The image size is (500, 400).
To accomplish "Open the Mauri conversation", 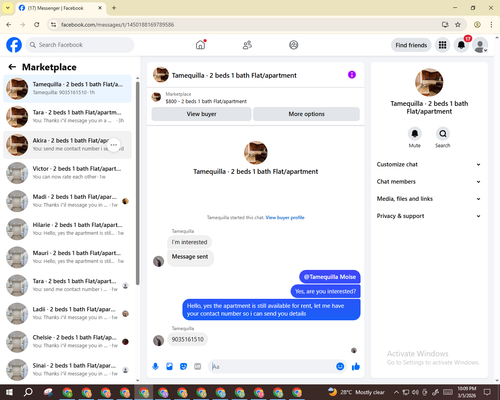I will 67,257.
